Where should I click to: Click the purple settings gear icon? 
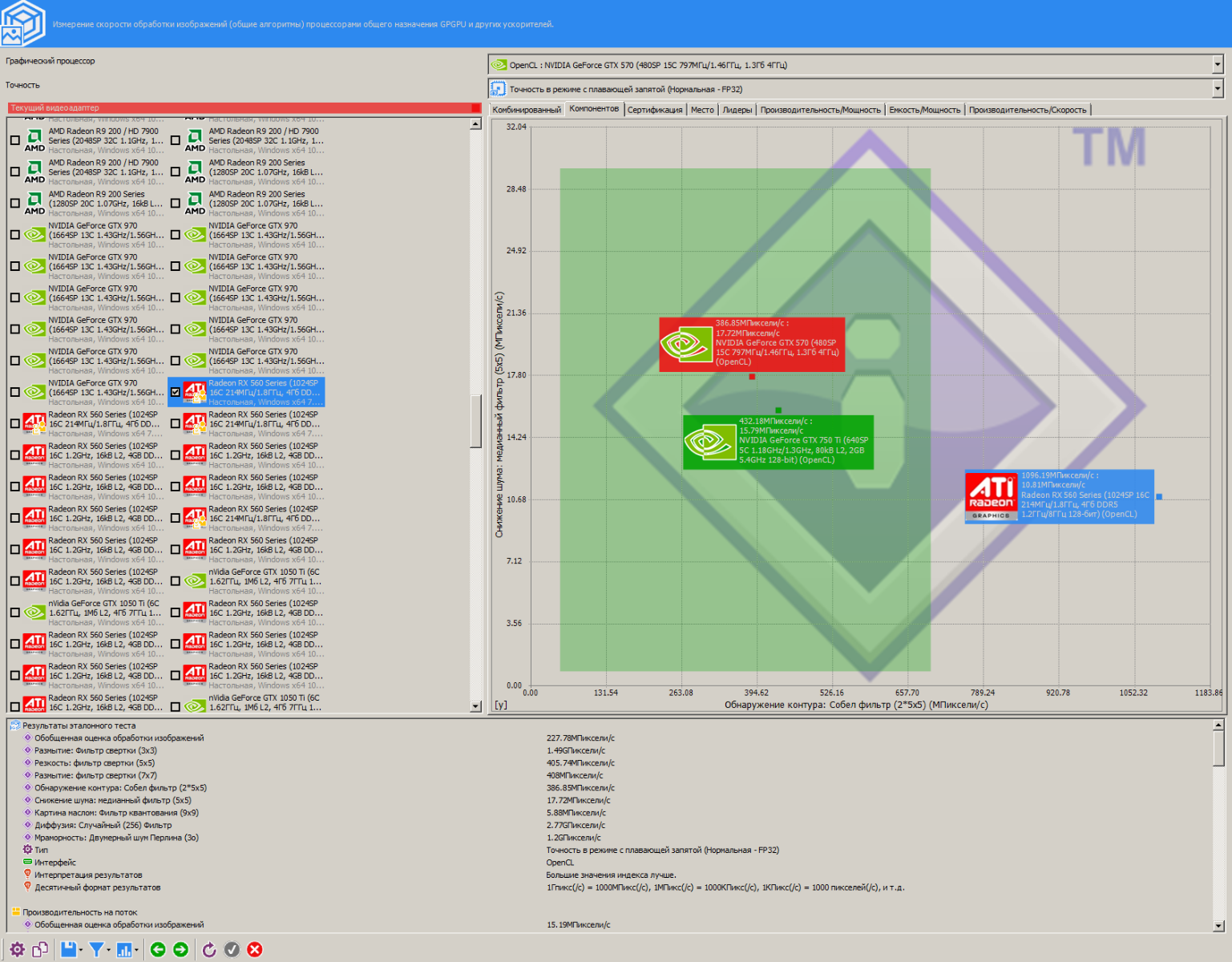[x=17, y=950]
